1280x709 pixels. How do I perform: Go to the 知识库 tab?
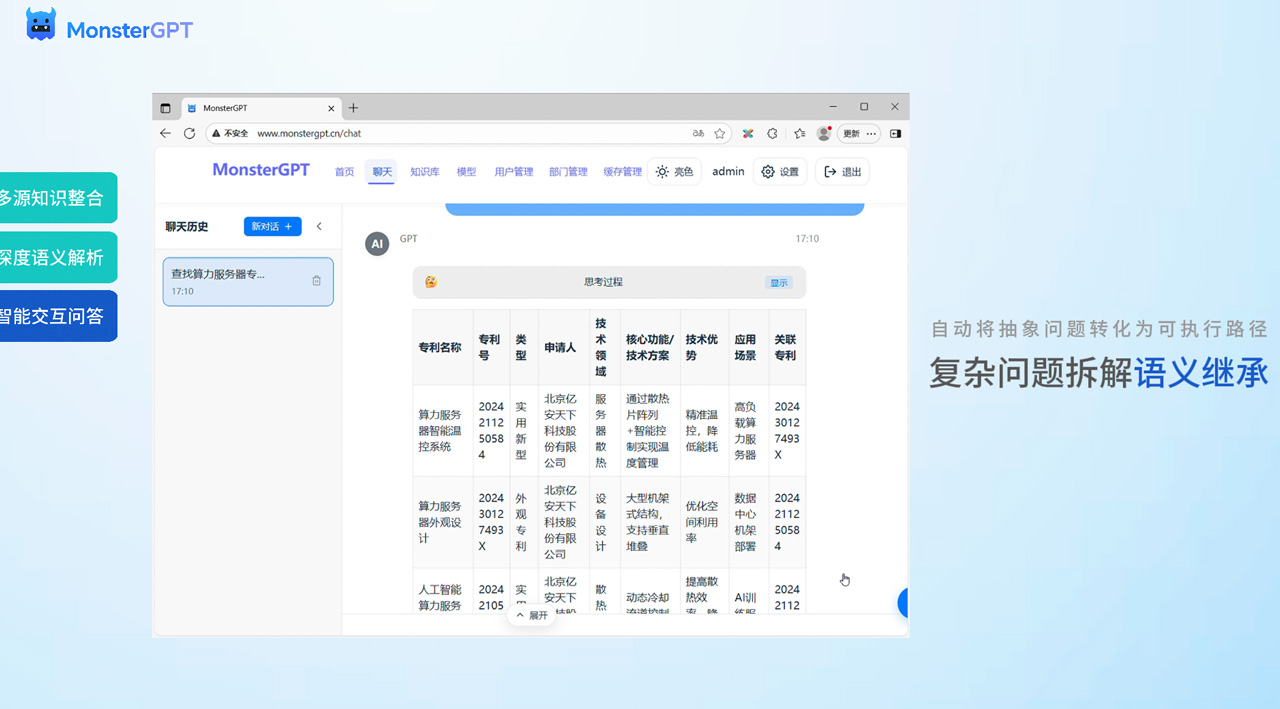pos(424,172)
